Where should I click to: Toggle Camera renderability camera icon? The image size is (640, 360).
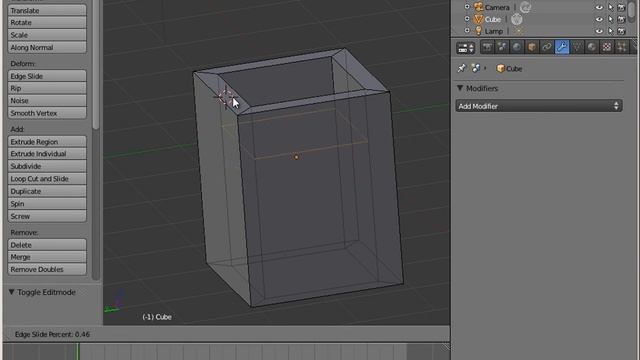621,7
